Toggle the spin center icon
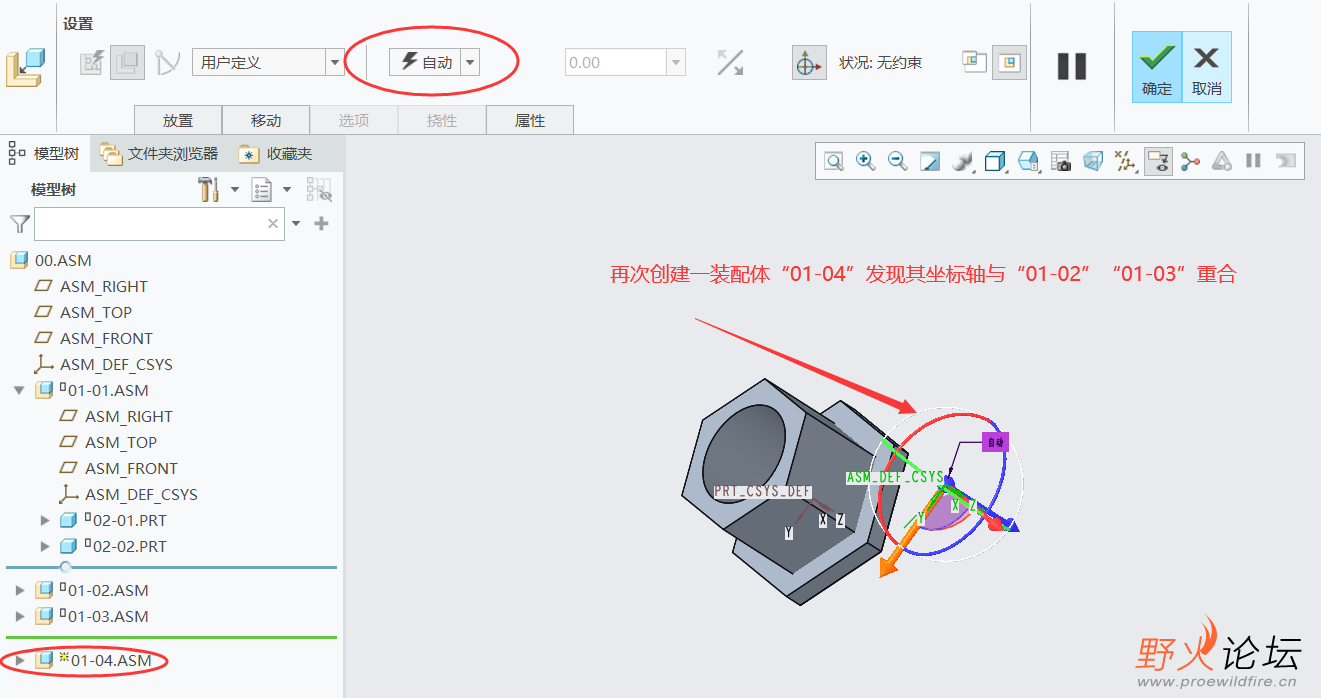Screen dimensions: 1321x698 (x=1190, y=161)
